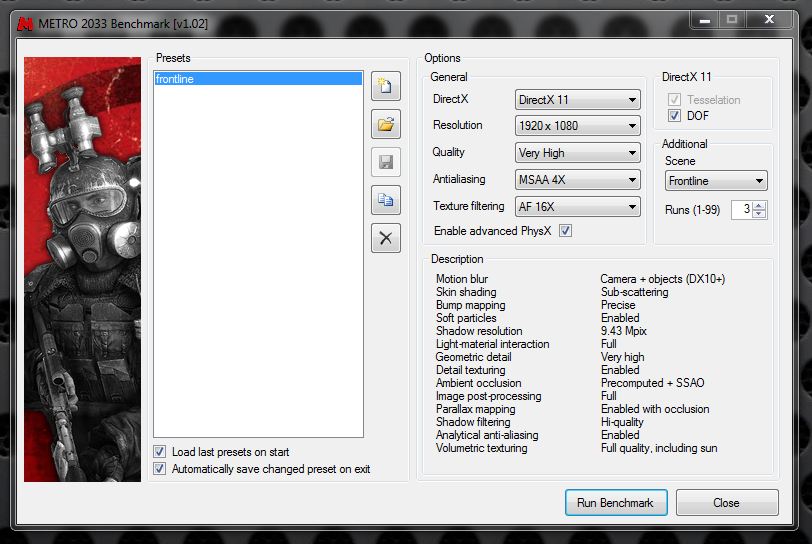
Task: Uncheck Load last presets on start
Action: click(160, 452)
